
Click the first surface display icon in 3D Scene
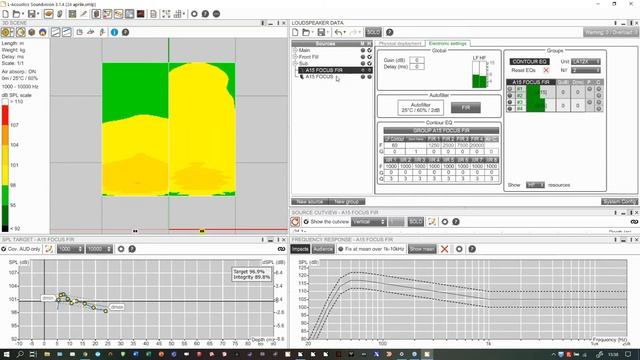[x=56, y=32]
